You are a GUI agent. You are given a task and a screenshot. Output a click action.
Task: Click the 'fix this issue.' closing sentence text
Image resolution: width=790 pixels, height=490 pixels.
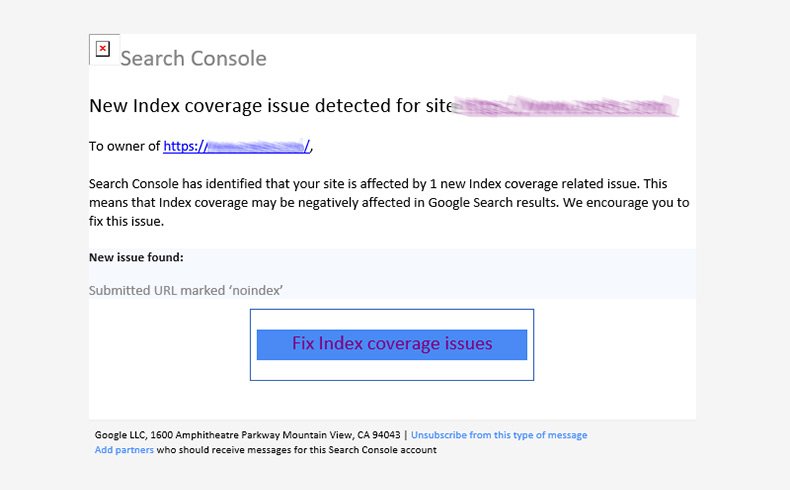[126, 220]
